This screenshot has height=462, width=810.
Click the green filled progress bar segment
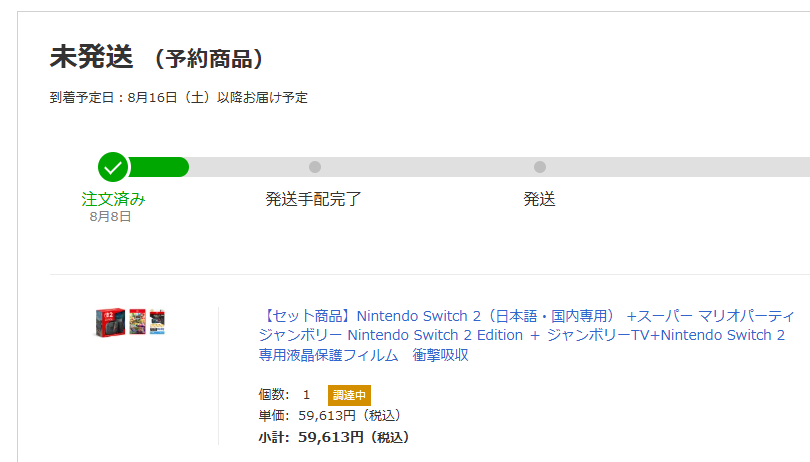click(160, 167)
